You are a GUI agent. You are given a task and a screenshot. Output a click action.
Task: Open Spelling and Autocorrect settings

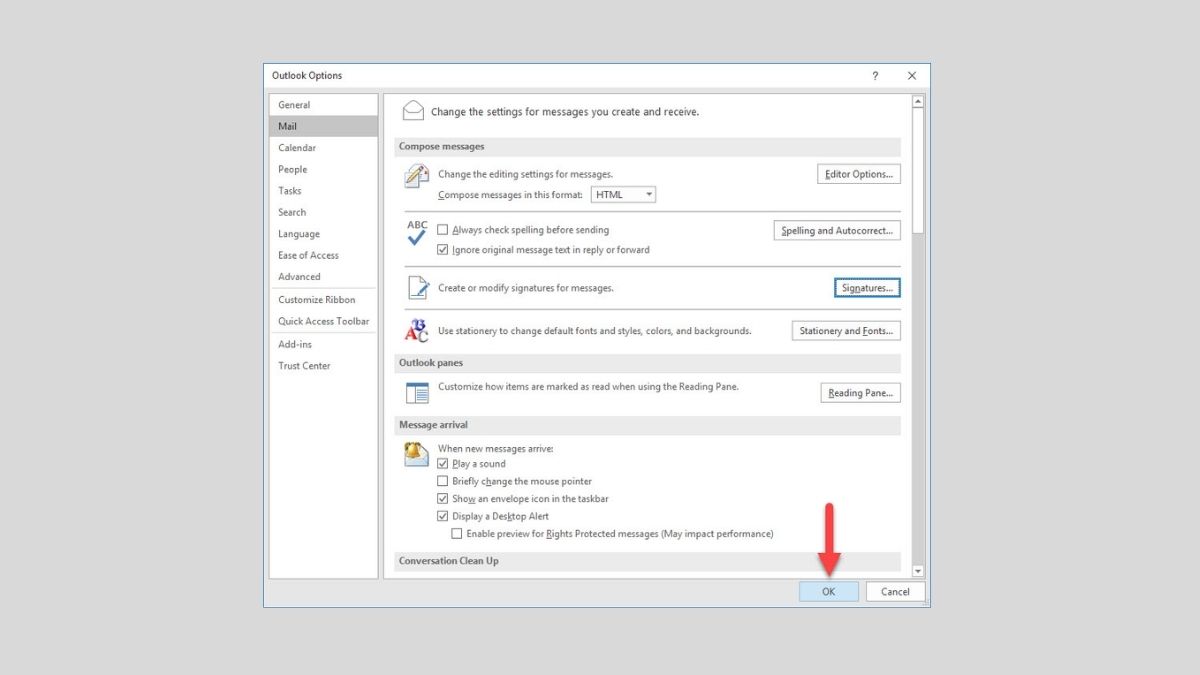click(837, 231)
